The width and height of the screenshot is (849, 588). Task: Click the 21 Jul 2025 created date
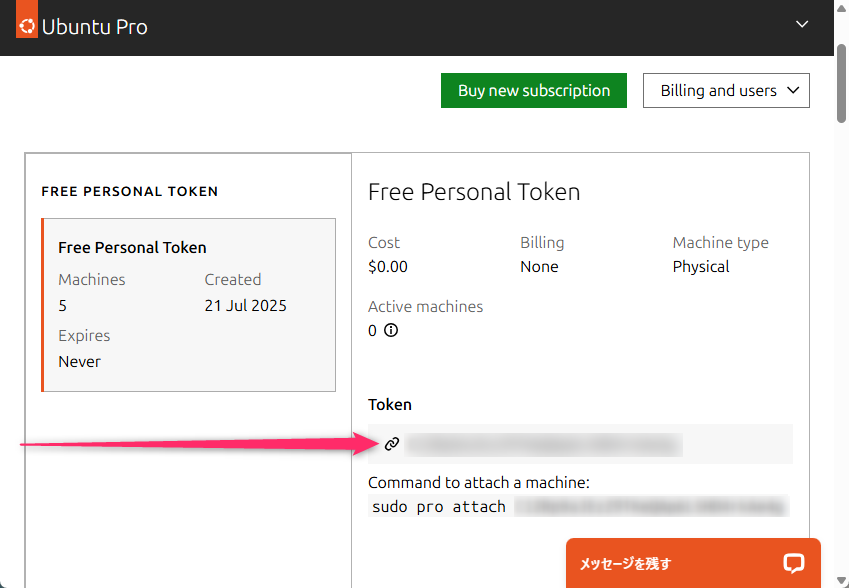tap(246, 305)
